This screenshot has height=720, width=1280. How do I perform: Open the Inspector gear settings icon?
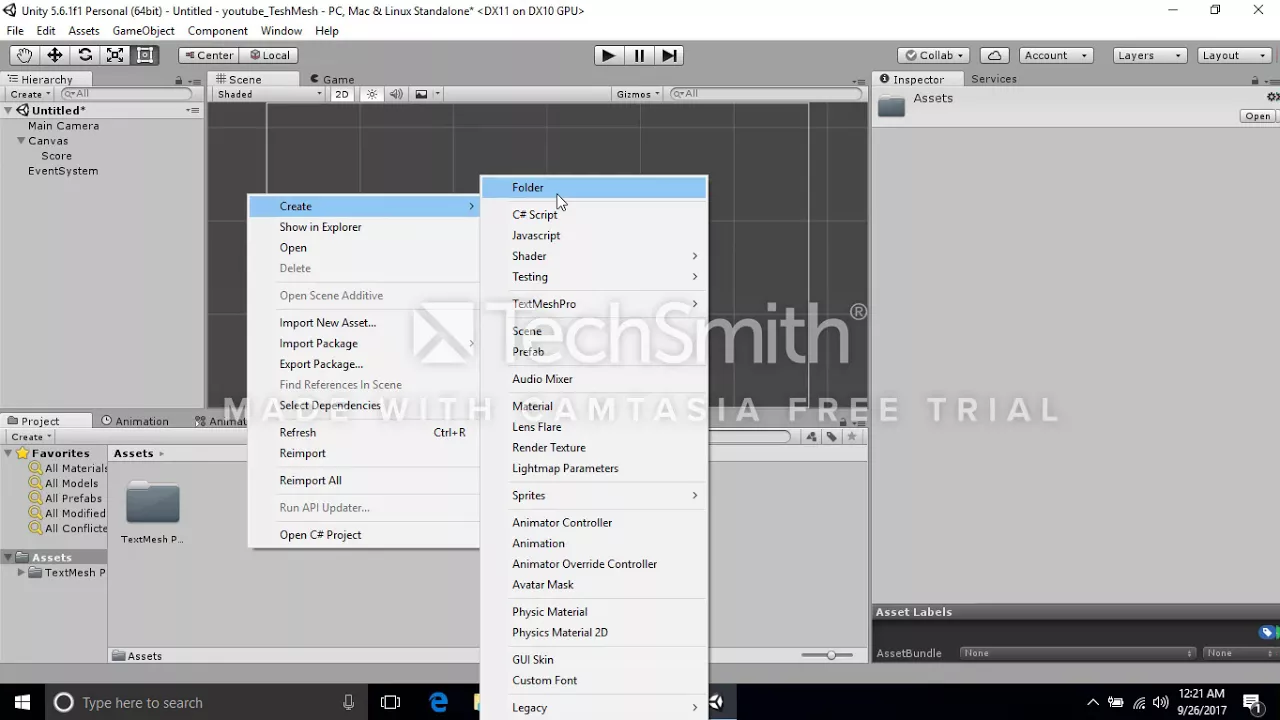1273,97
